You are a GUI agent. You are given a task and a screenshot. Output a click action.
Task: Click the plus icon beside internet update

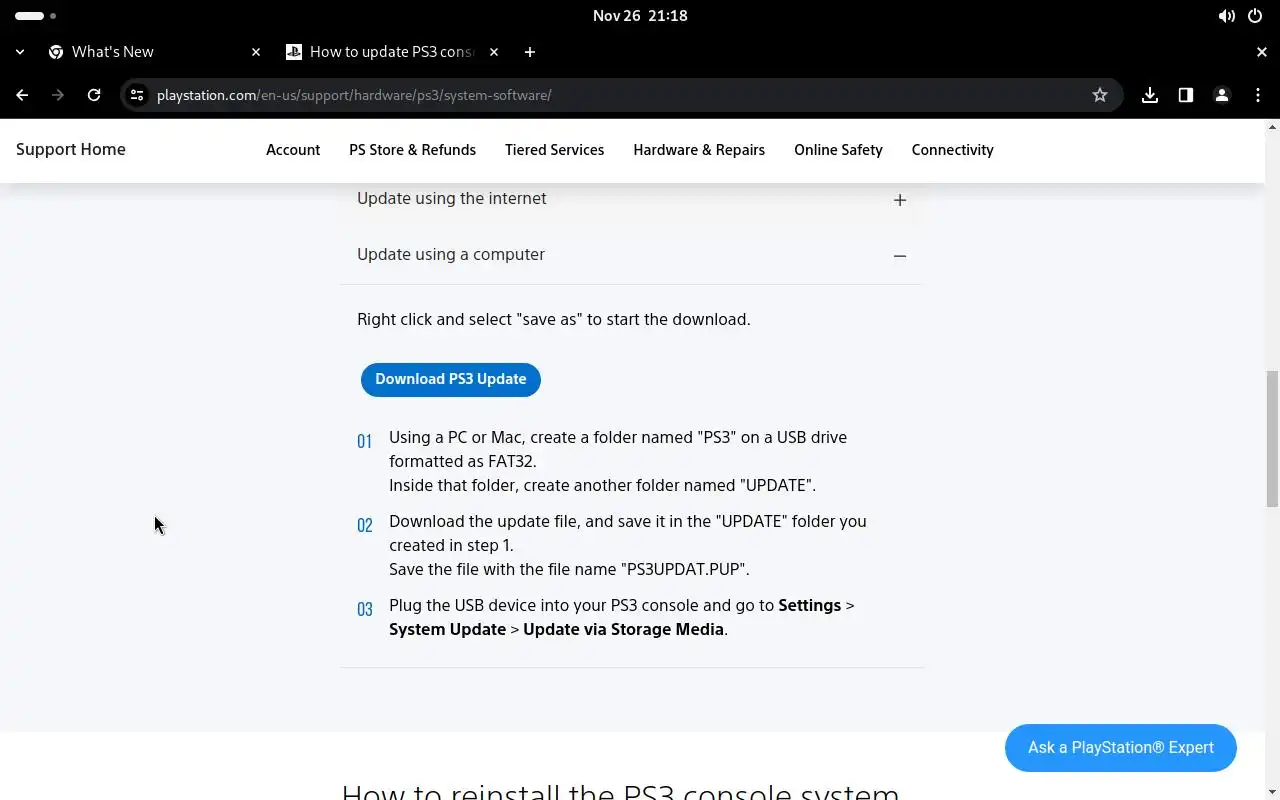[900, 200]
